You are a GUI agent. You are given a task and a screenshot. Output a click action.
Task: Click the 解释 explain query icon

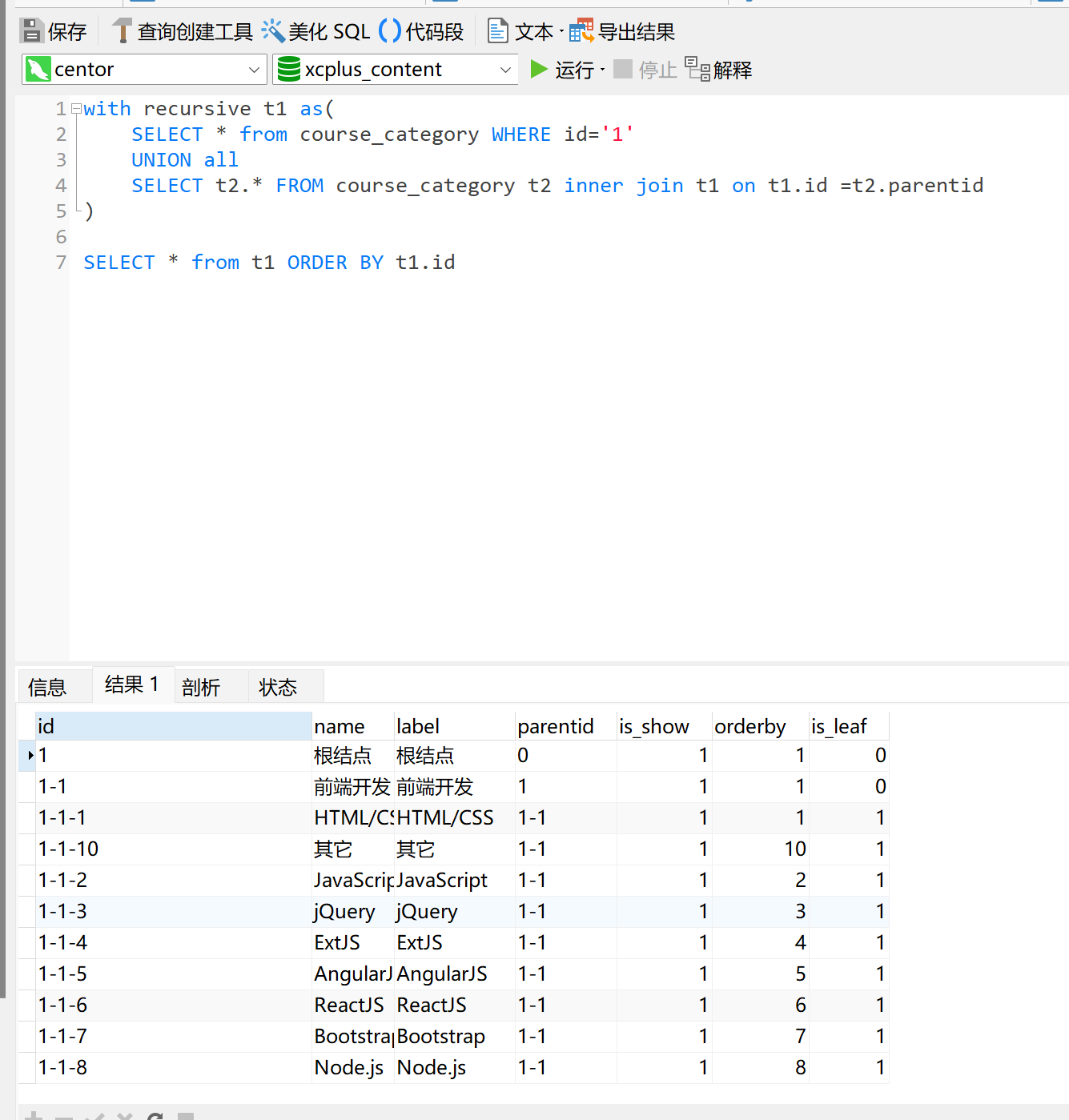[x=697, y=70]
